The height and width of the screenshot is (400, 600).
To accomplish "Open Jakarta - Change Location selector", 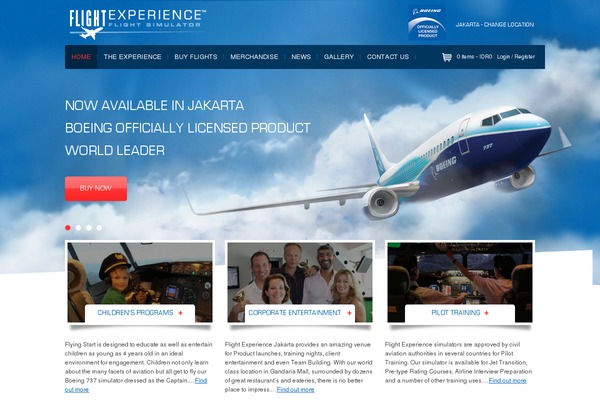I will tap(495, 24).
